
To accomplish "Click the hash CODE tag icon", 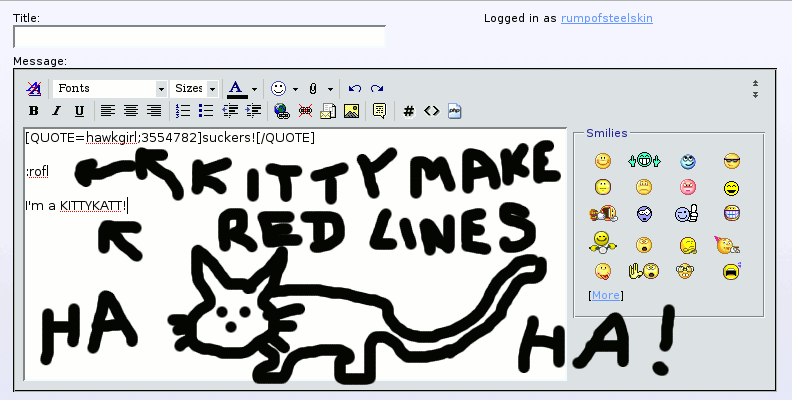I will (x=409, y=111).
